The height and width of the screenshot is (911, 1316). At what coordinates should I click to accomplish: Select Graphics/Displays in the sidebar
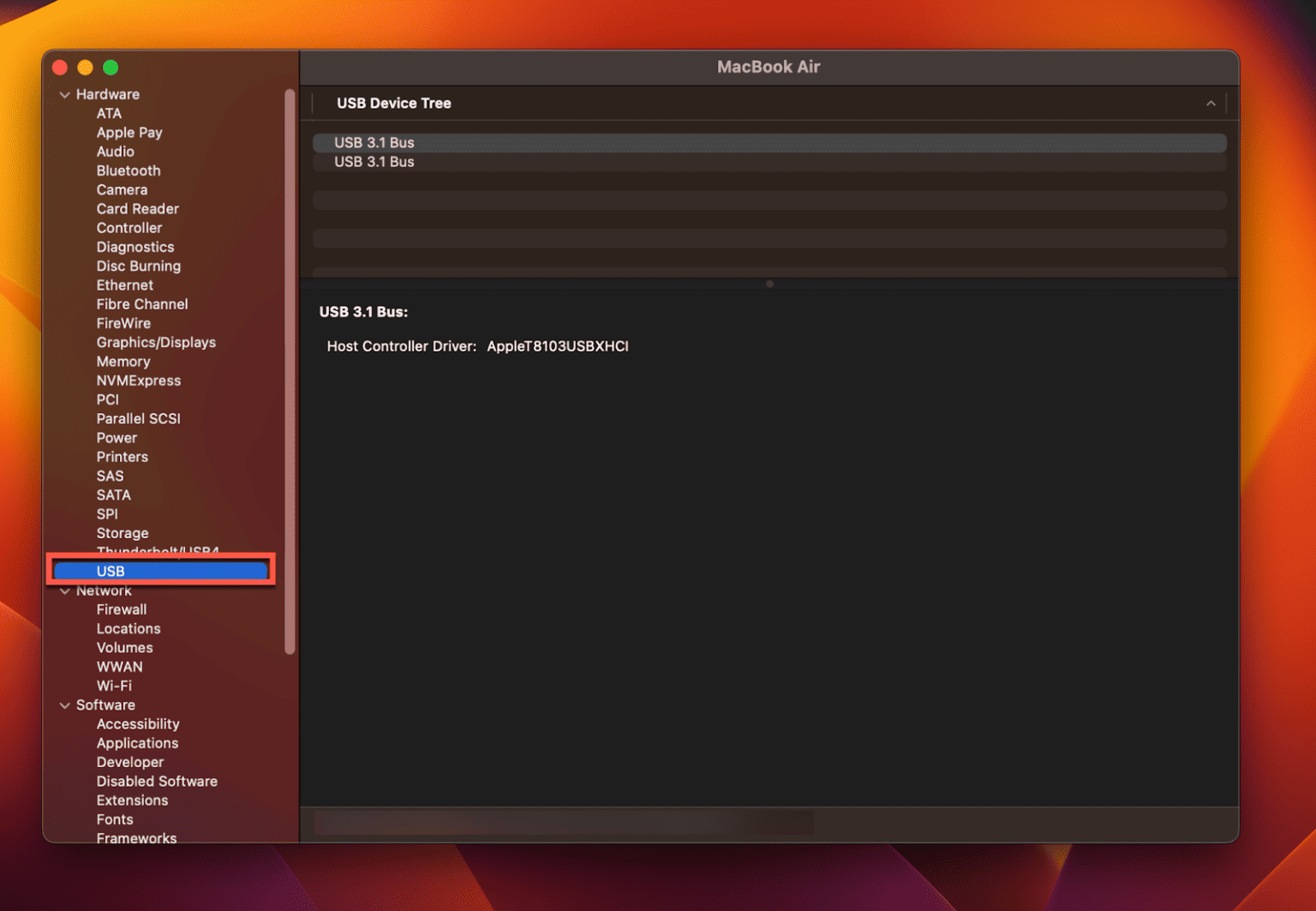point(156,343)
